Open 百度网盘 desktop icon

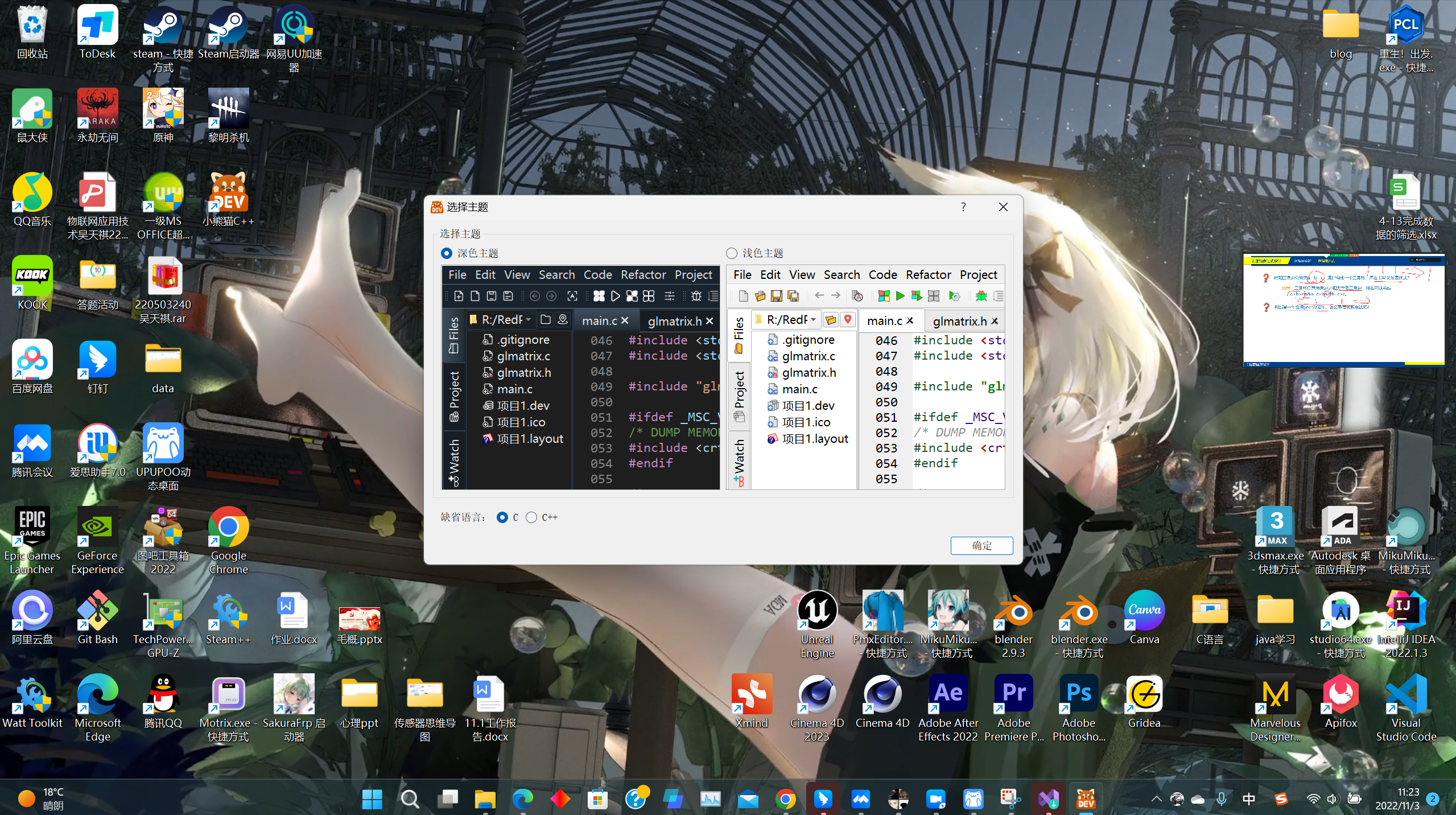[32, 367]
